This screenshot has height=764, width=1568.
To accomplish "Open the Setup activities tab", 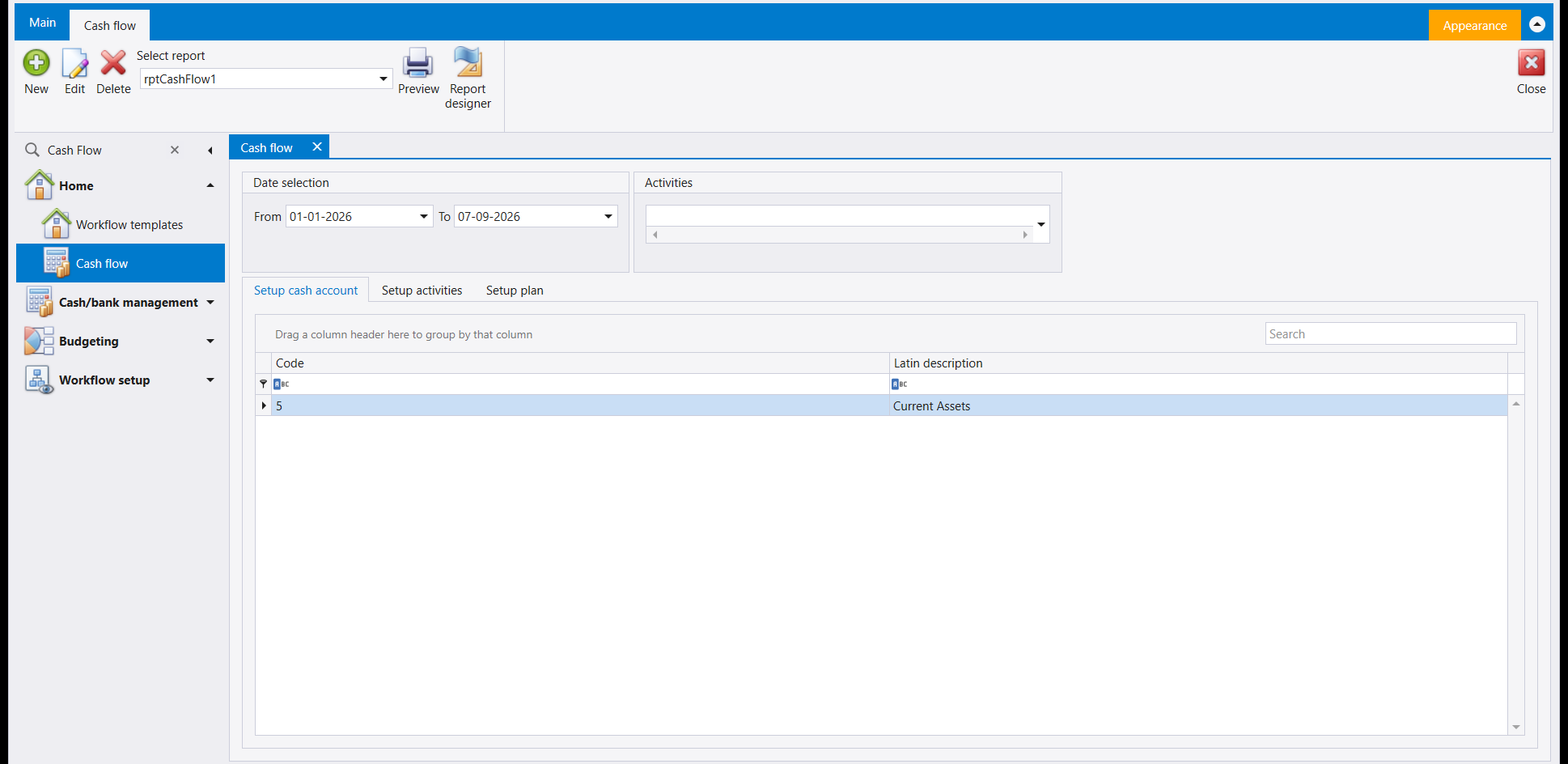I will coord(422,290).
